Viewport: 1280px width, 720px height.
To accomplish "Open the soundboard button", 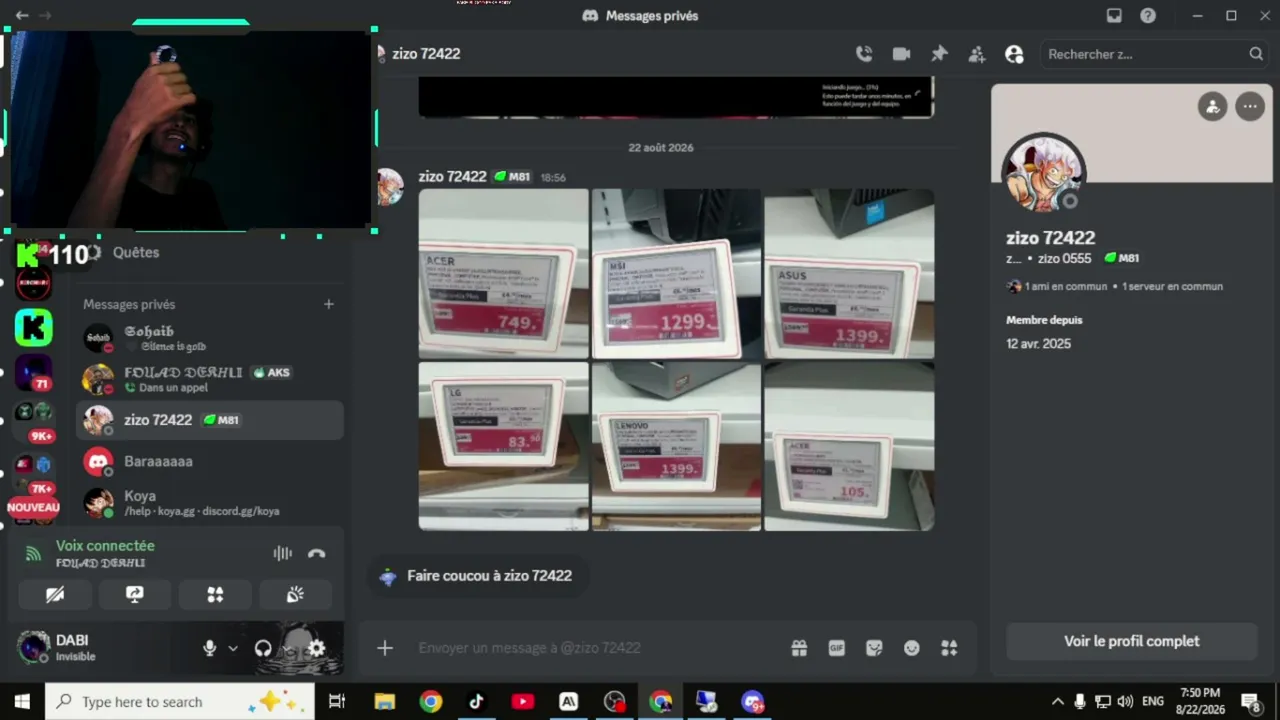I will [295, 594].
